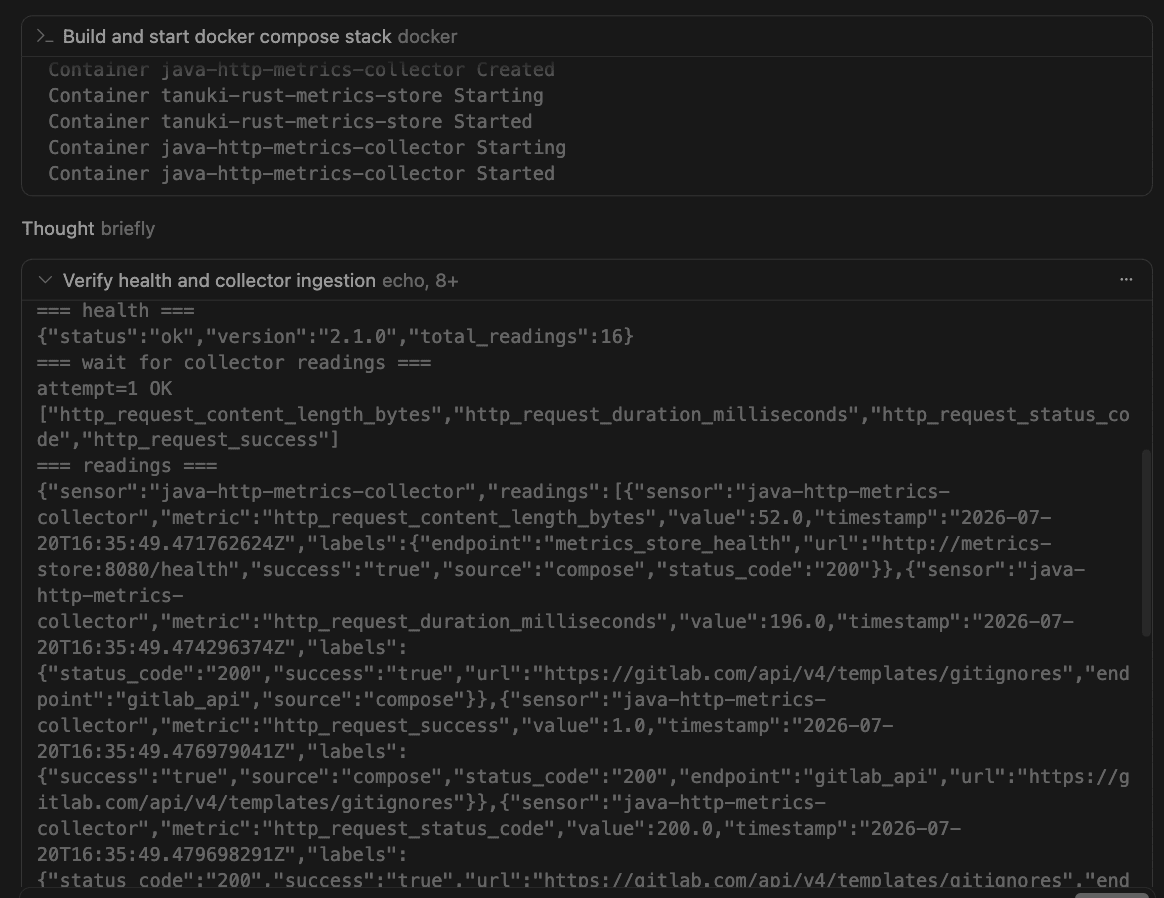Collapse the Verify health and collector ingestion block
1164x898 pixels.
pos(45,280)
